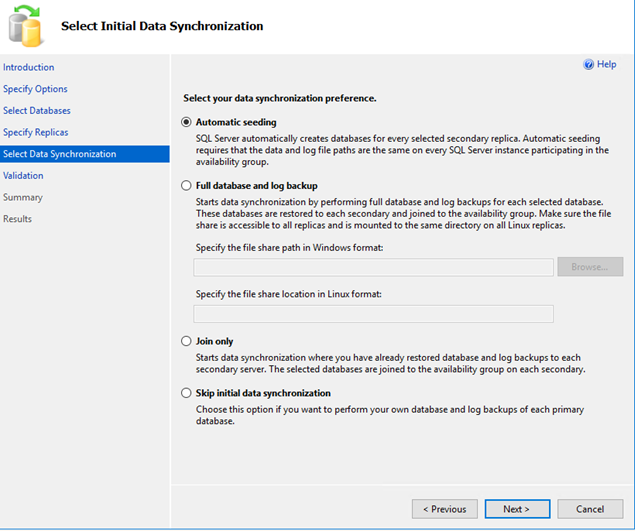
Task: Open the Specify Options step
Action: pyautogui.click(x=35, y=89)
